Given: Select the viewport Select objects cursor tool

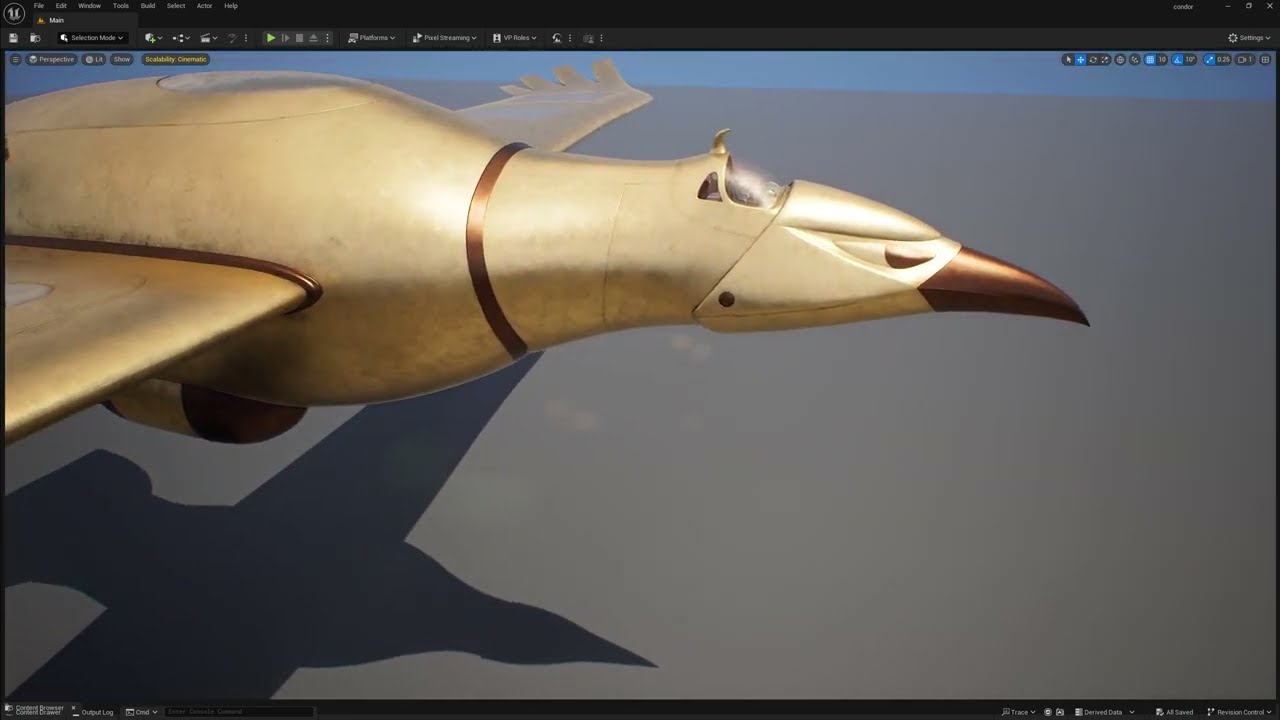Looking at the screenshot, I should point(1069,60).
